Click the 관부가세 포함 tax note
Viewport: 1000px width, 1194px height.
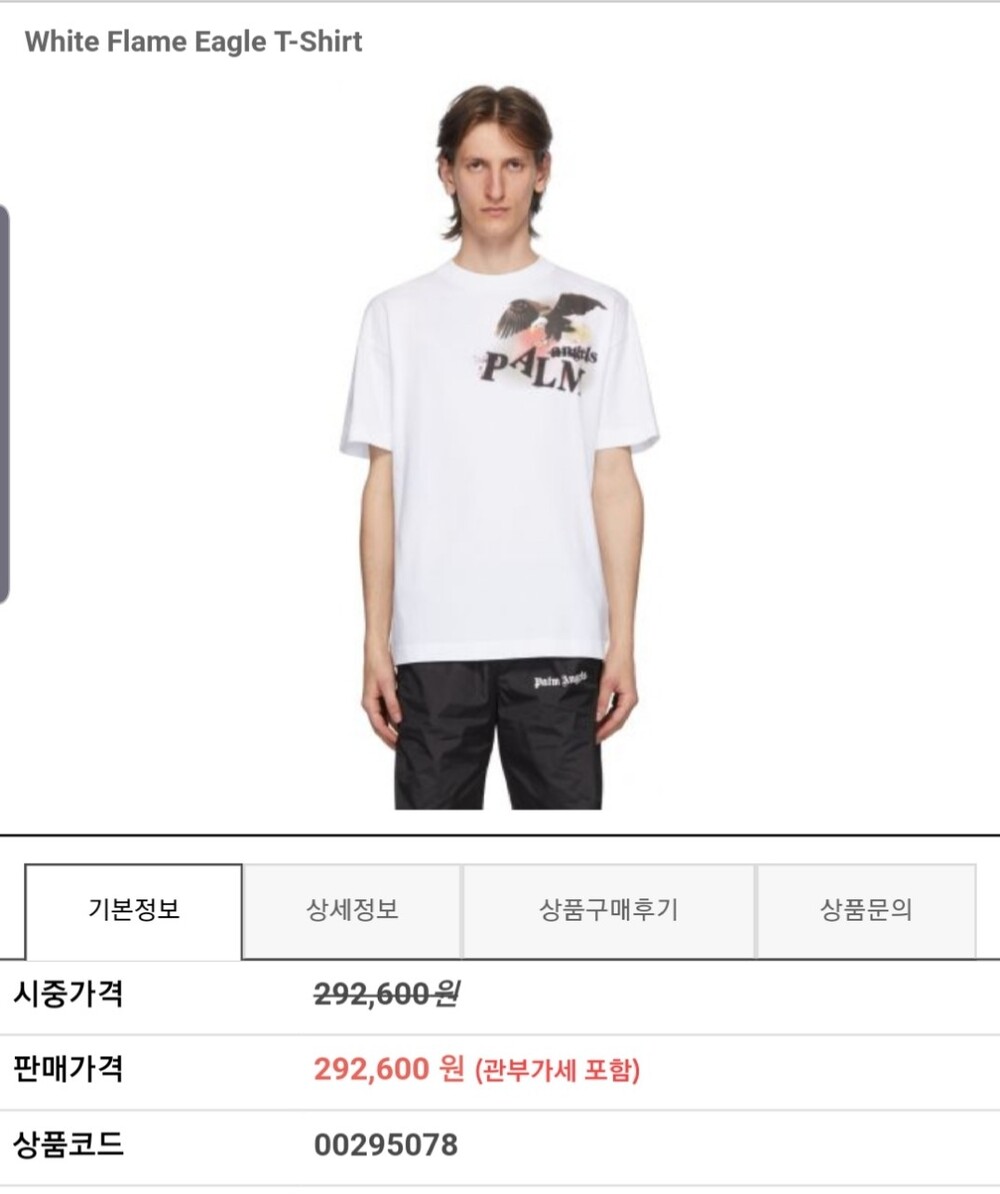click(558, 1071)
